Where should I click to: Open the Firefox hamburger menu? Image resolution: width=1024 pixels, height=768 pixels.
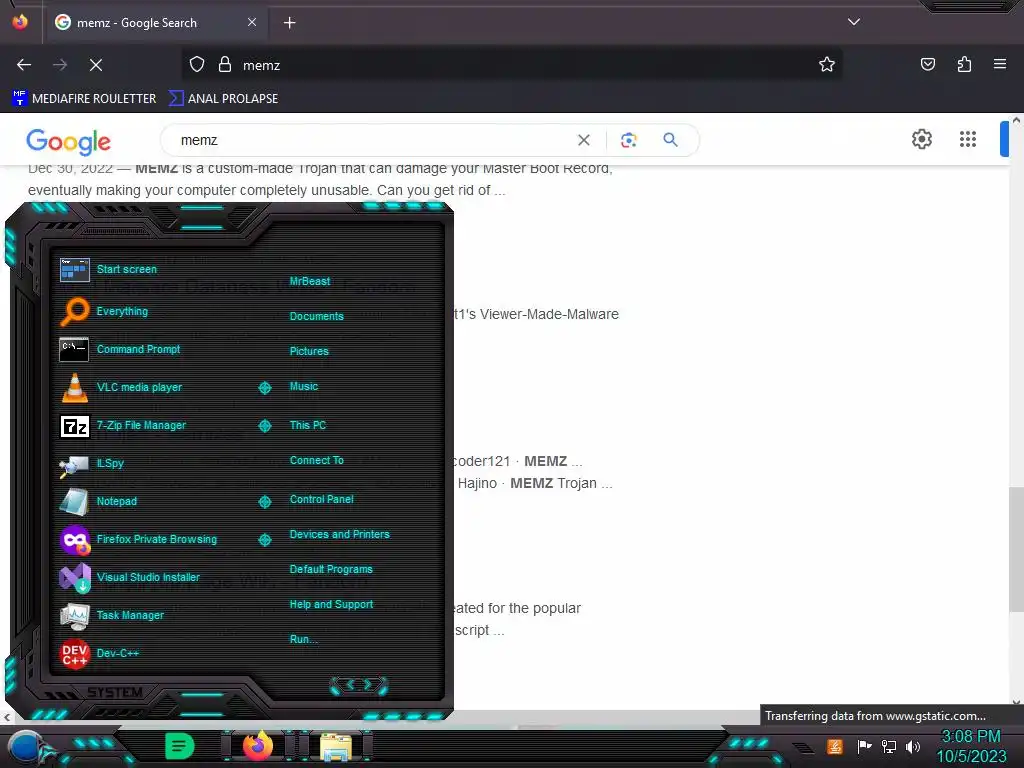pyautogui.click(x=1000, y=64)
